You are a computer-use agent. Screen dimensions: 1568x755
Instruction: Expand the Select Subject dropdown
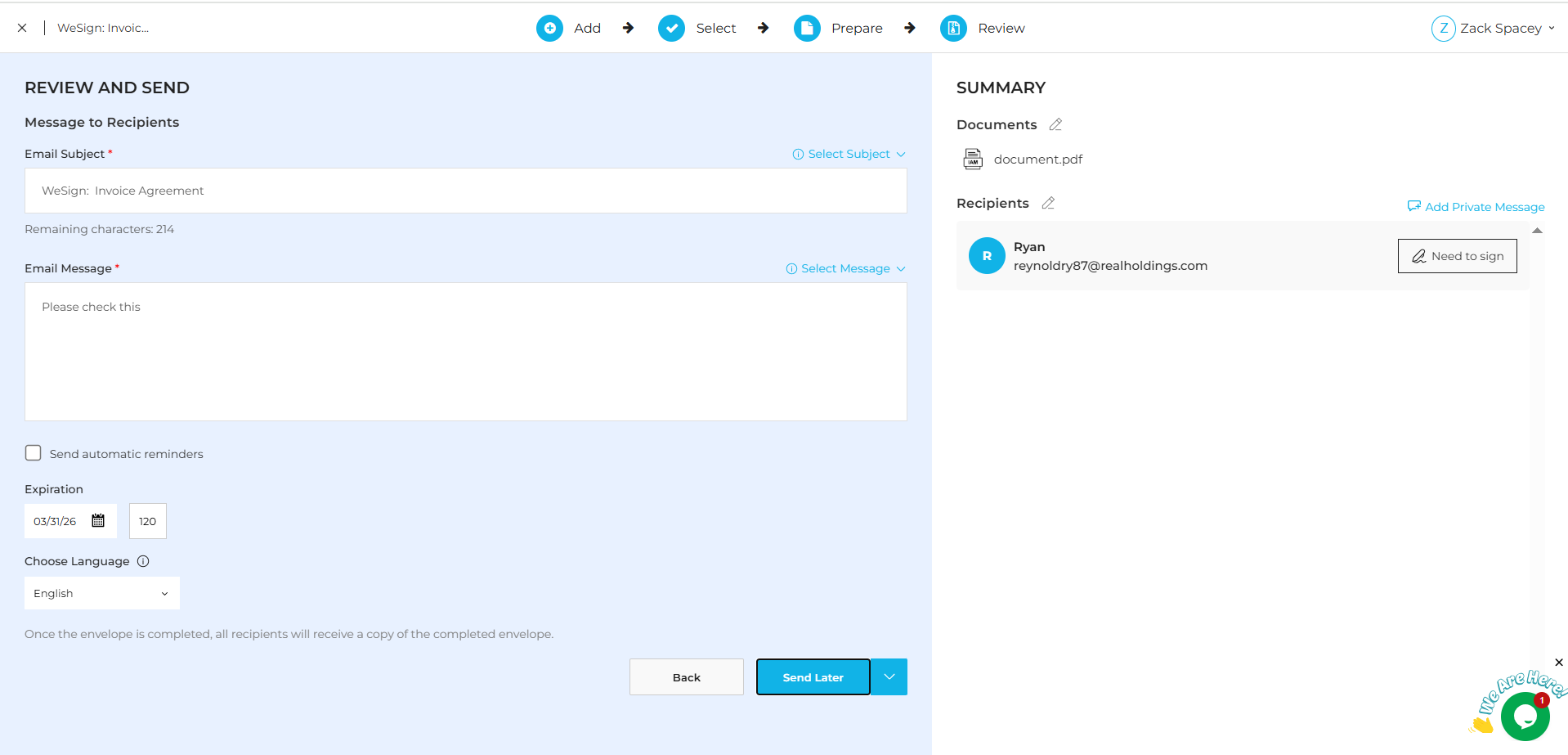(x=849, y=154)
